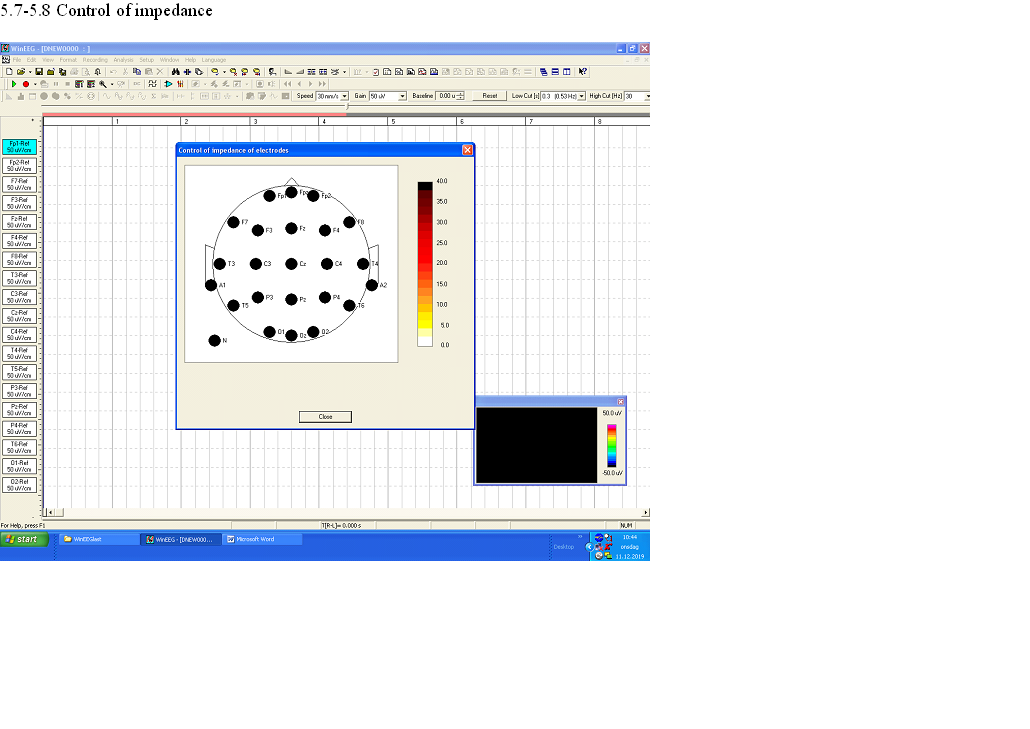
Task: Open WinEEGlast folder from taskbar
Action: point(99,539)
